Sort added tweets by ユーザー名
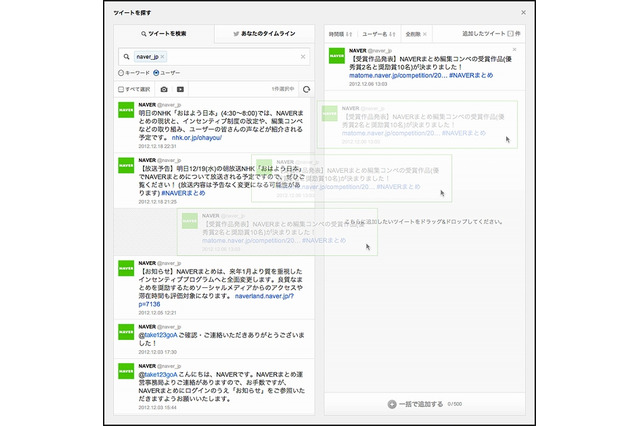 (x=379, y=34)
